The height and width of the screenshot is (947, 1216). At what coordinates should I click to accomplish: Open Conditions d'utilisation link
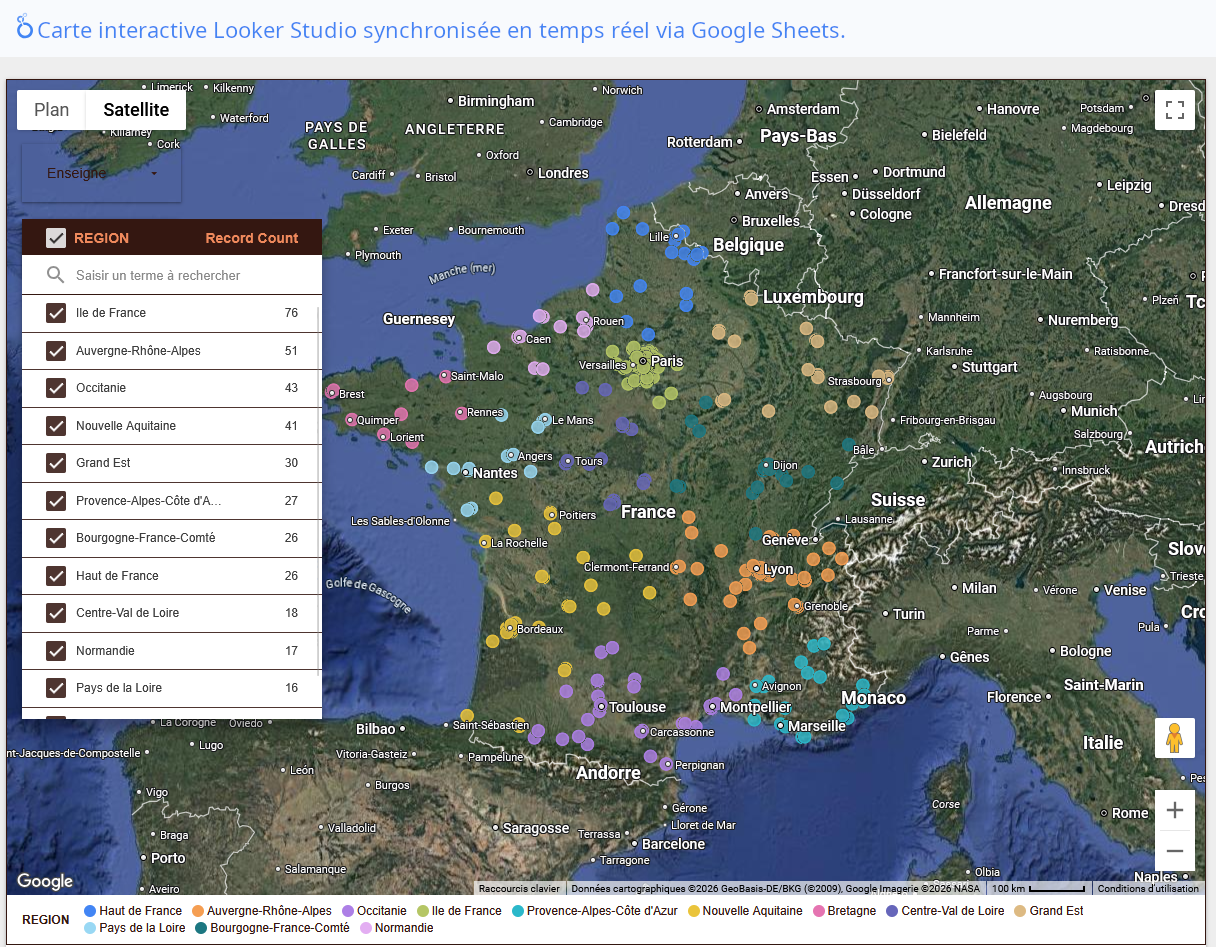point(1147,888)
